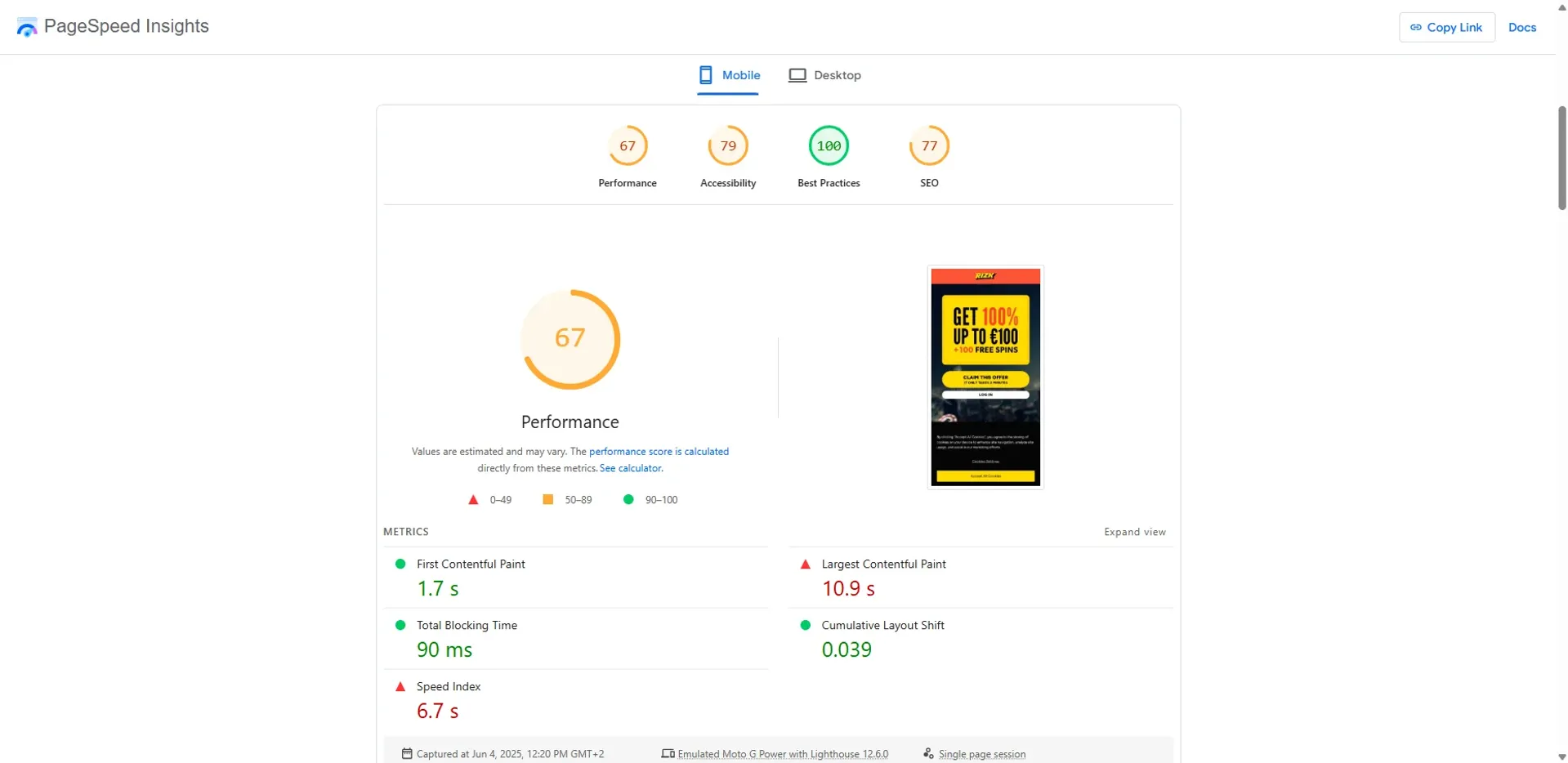The height and width of the screenshot is (763, 1568).
Task: Click the green dot beside Cumulative Layout Shift
Action: (x=805, y=625)
